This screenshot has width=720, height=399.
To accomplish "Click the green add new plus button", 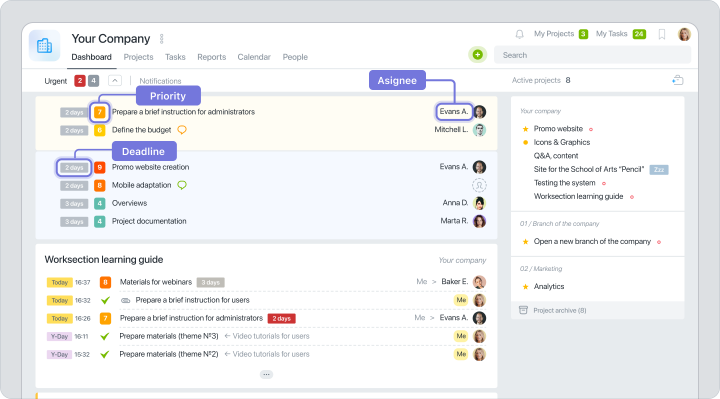I will coord(478,55).
